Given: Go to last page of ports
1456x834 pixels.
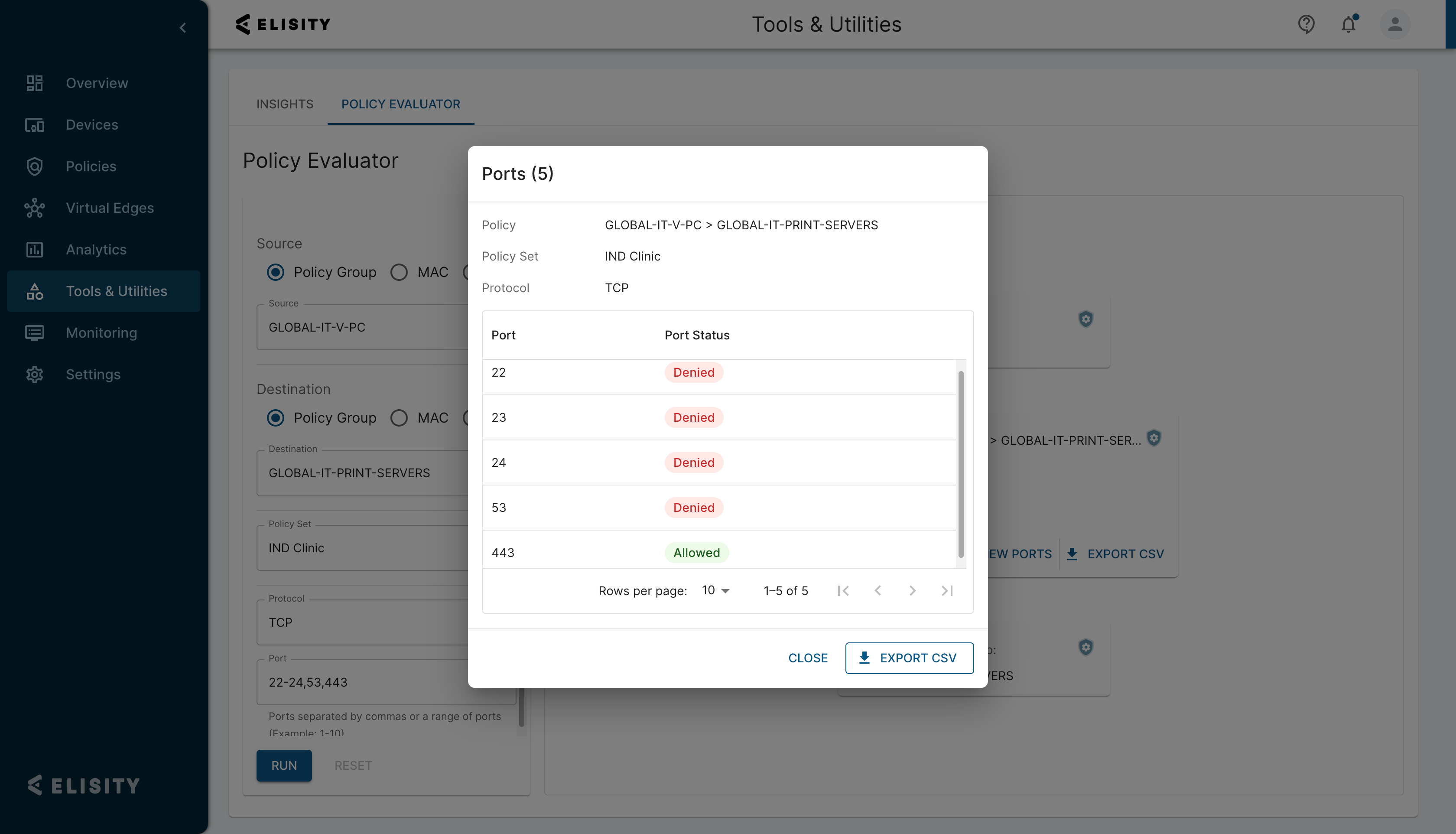Looking at the screenshot, I should coord(948,590).
